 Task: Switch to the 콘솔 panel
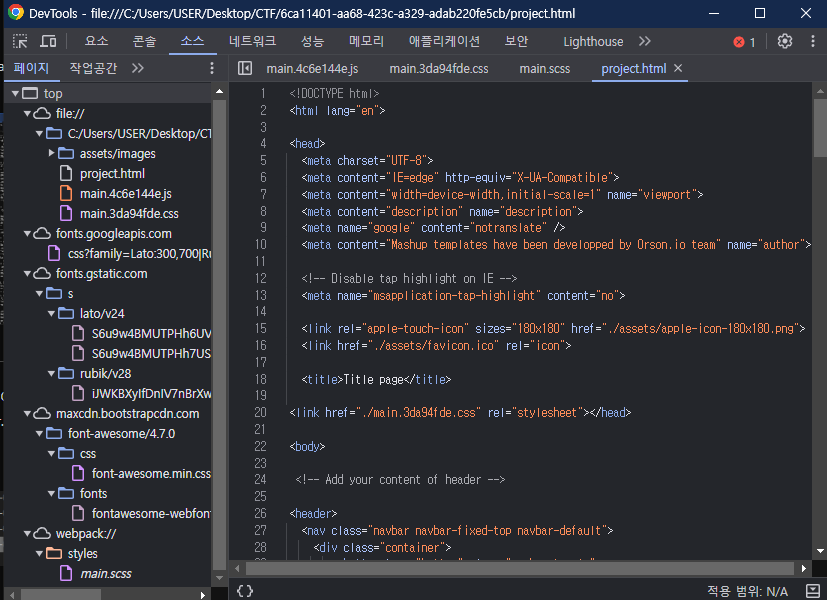click(x=144, y=41)
